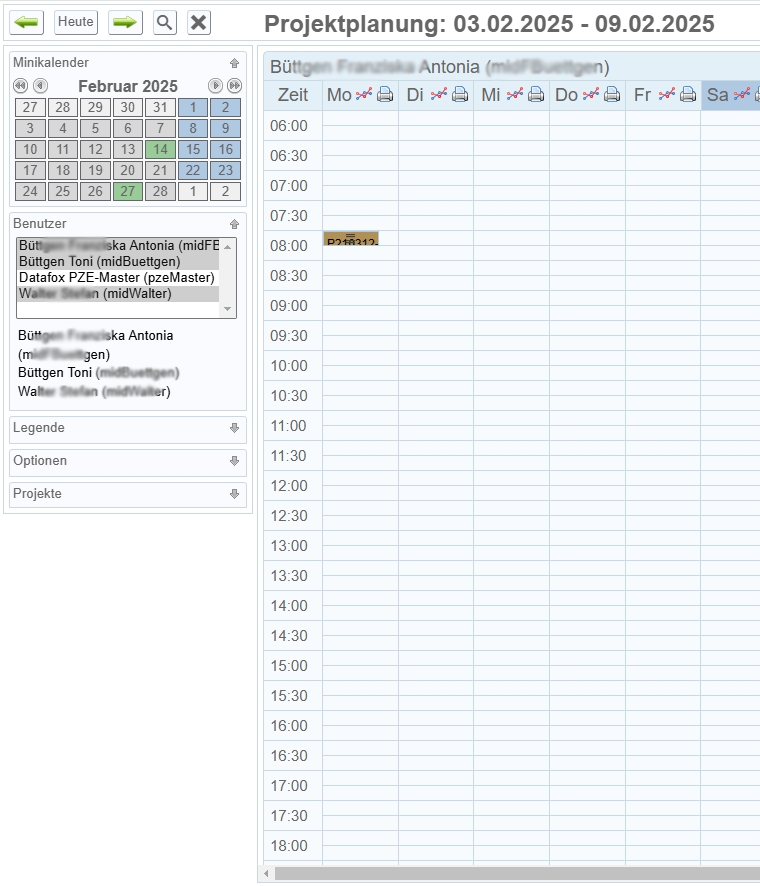Open search with magnifier icon
Viewport: 760px width, 886px height.
164,23
